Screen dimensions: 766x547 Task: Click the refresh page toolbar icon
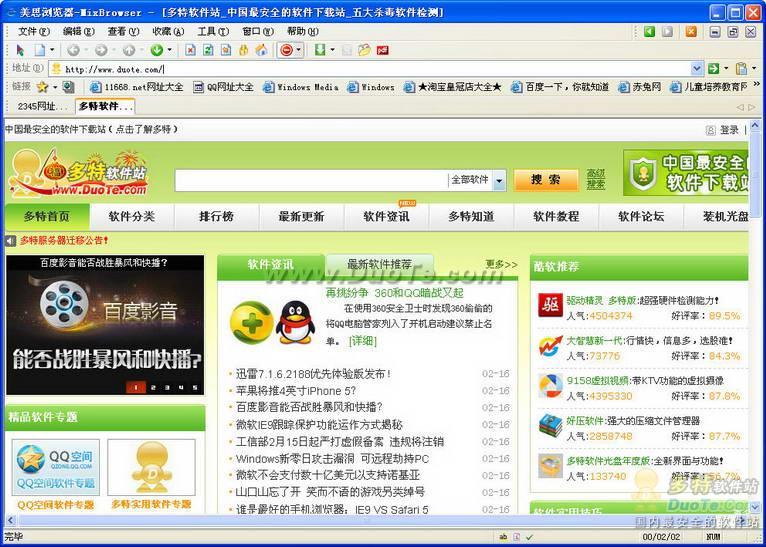209,50
